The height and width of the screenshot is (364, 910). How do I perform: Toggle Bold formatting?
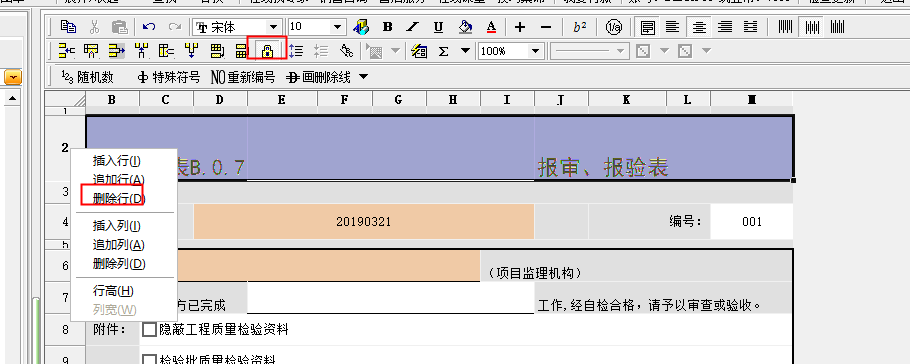388,27
